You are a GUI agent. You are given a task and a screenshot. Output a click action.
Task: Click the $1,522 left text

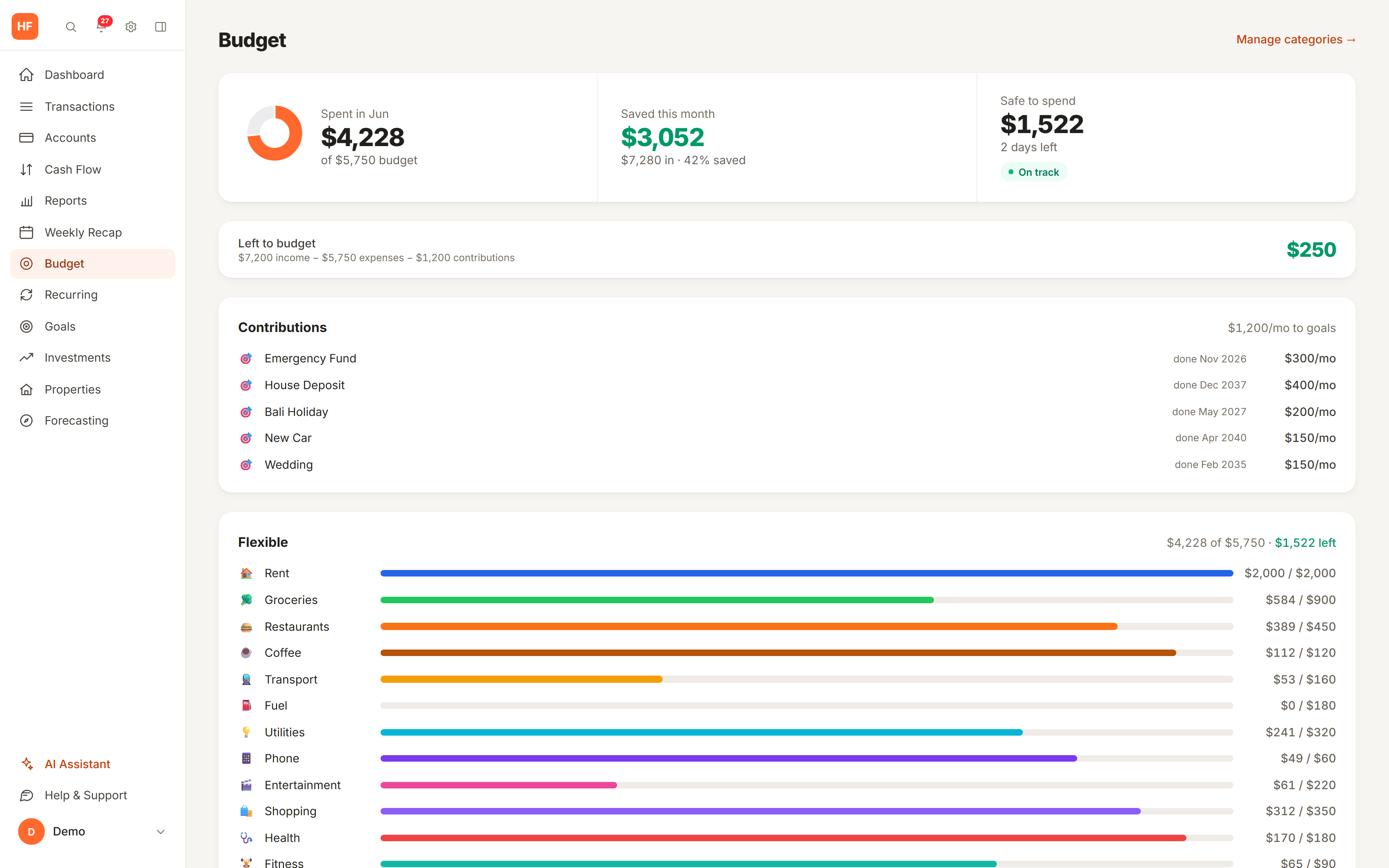(x=1305, y=543)
